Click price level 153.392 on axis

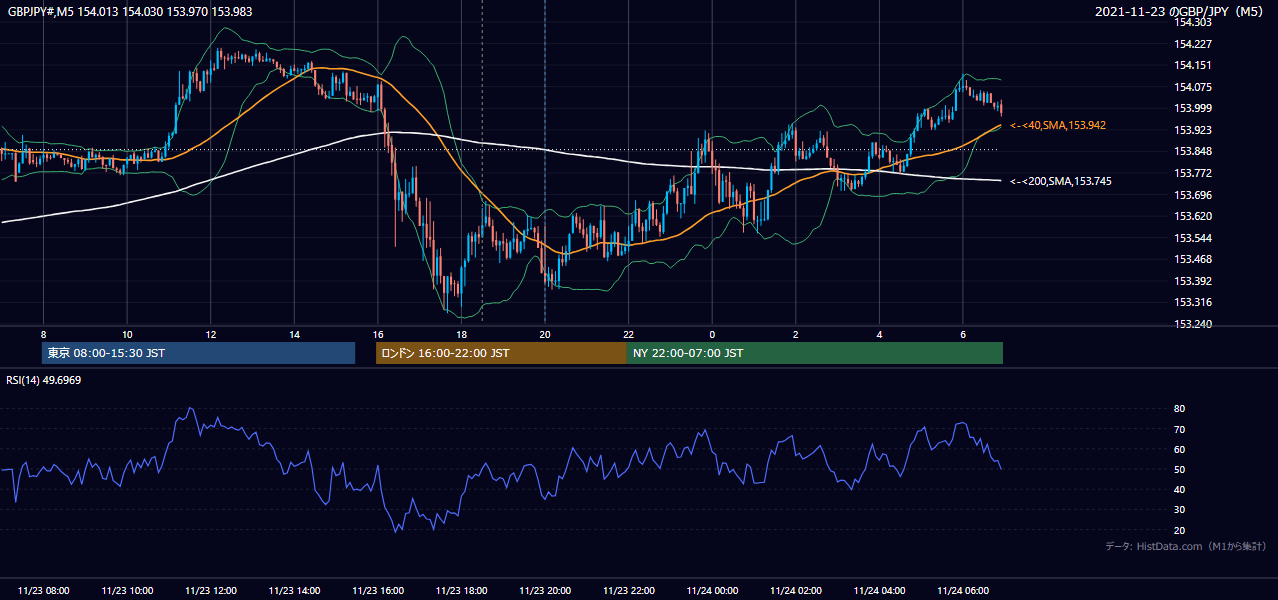pyautogui.click(x=1193, y=281)
